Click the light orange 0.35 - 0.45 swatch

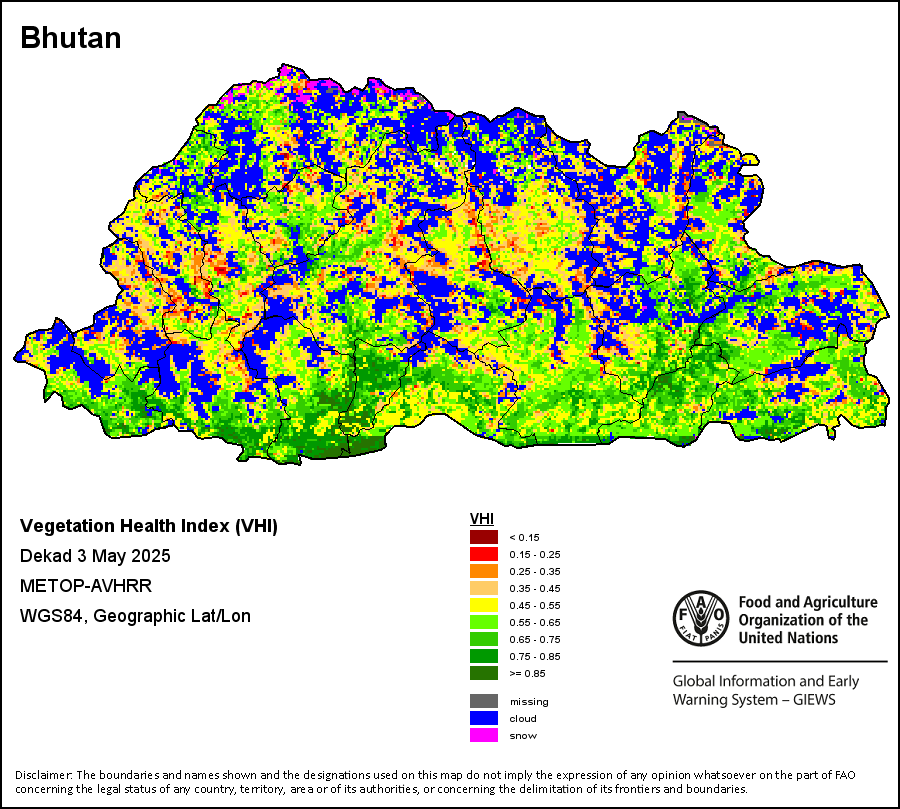pyautogui.click(x=484, y=589)
